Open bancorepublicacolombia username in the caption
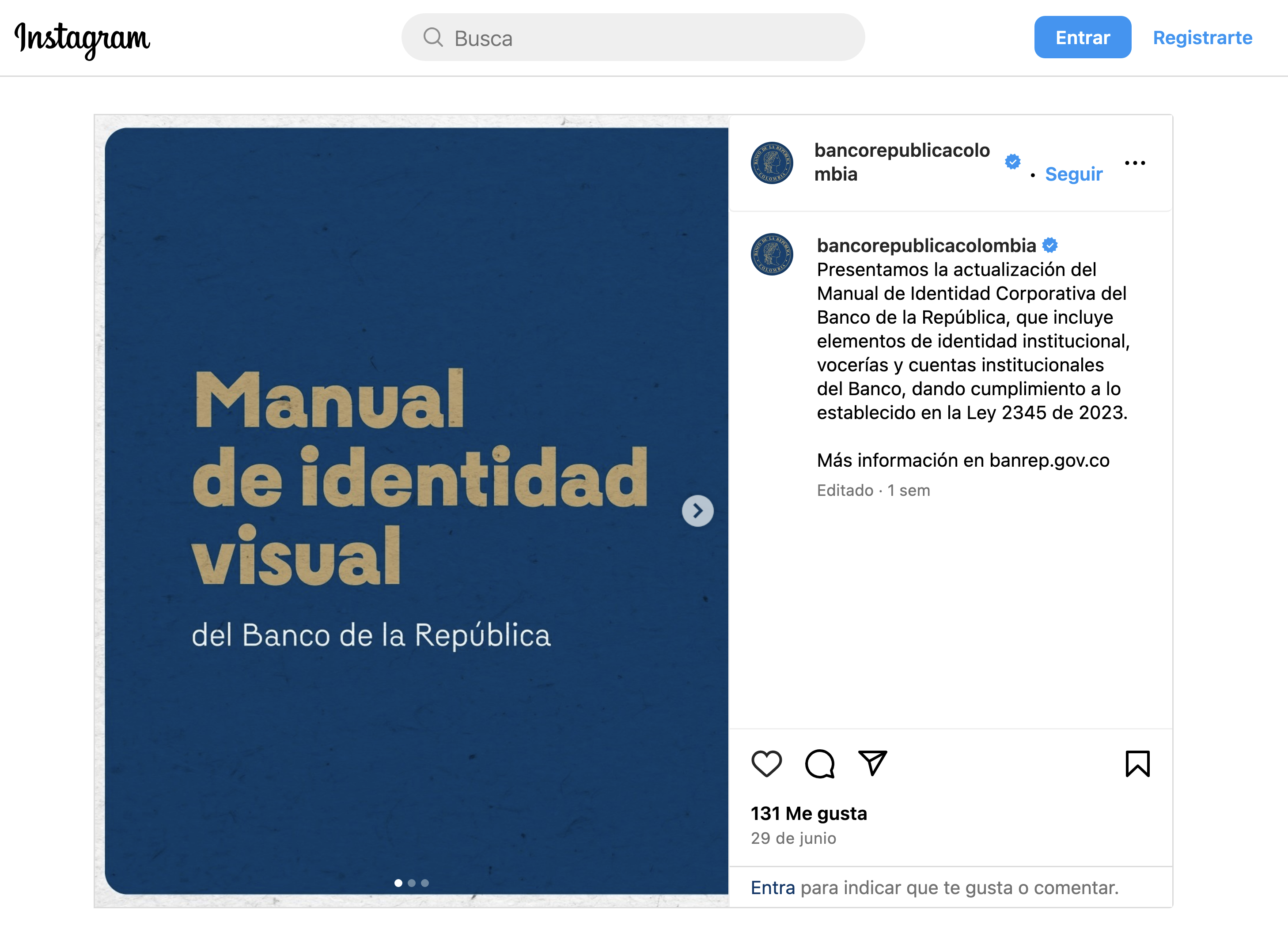 [x=926, y=245]
